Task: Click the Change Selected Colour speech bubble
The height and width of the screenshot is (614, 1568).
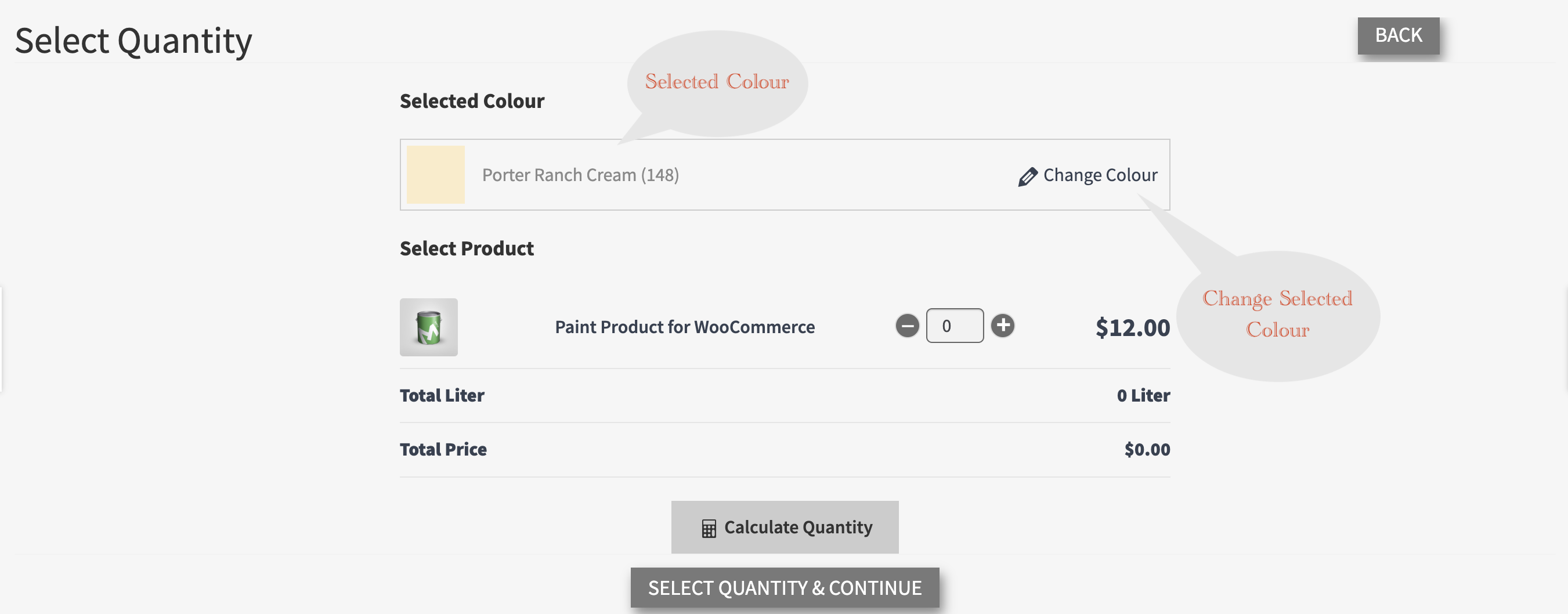Action: (x=1277, y=315)
